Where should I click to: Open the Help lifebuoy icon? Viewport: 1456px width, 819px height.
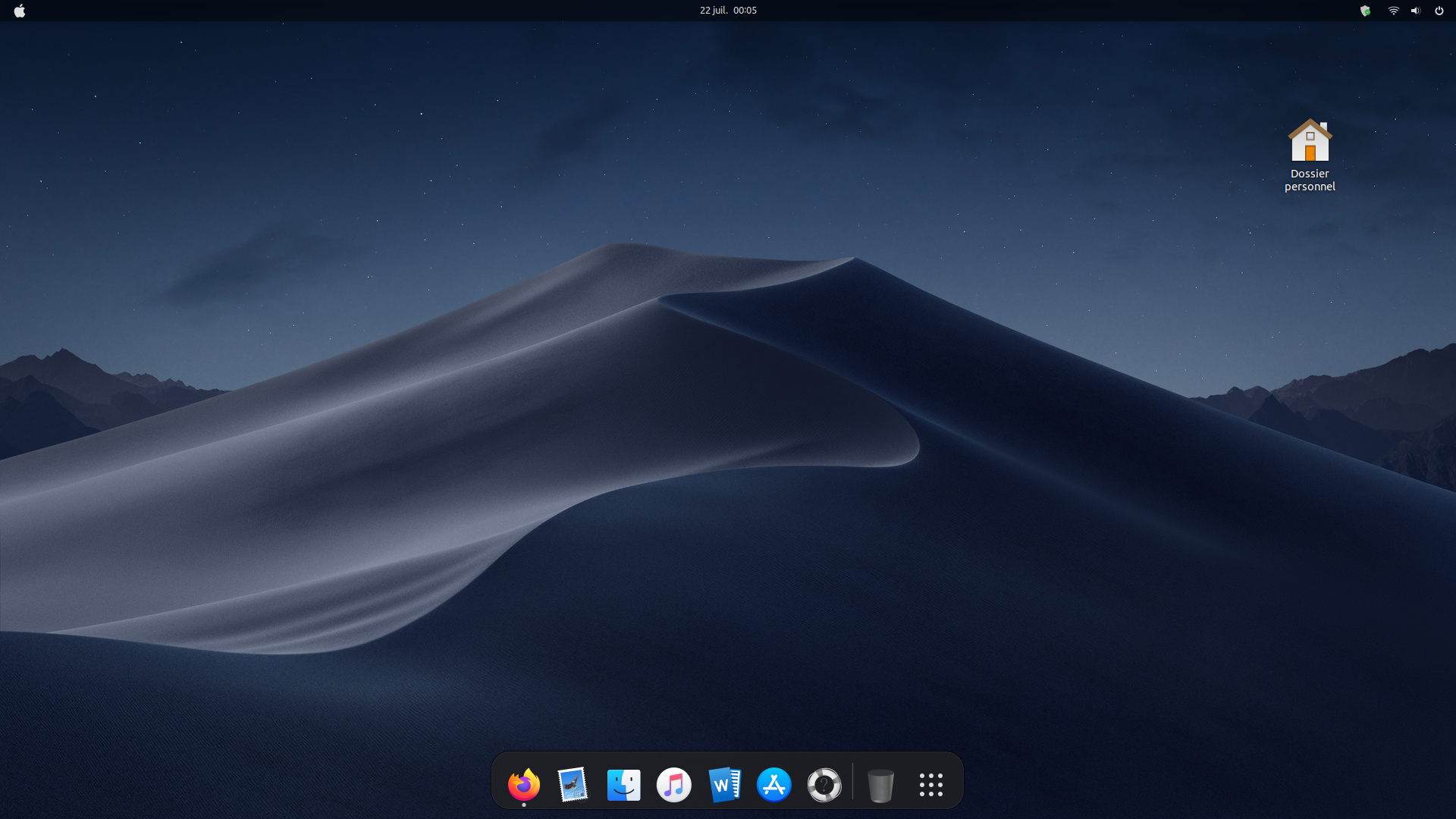click(824, 785)
